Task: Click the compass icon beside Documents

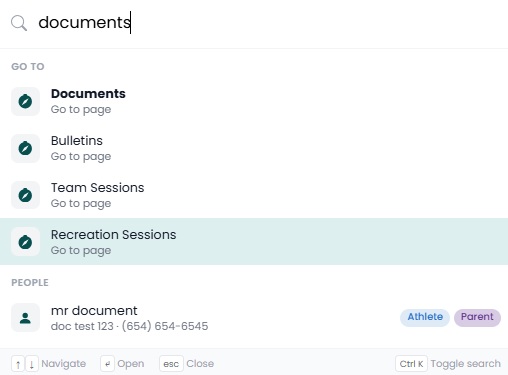Action: tap(25, 101)
